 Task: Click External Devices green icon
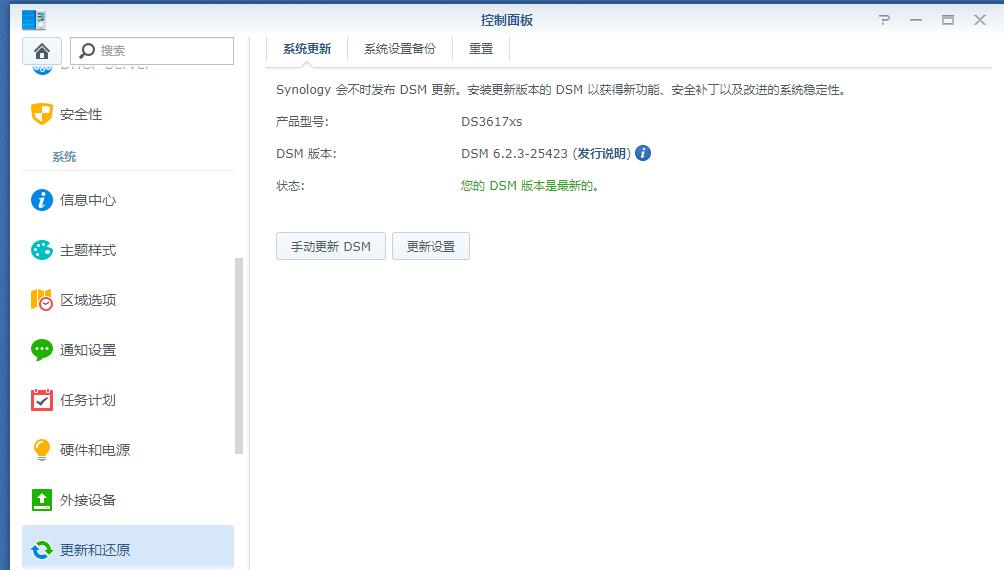[41, 500]
